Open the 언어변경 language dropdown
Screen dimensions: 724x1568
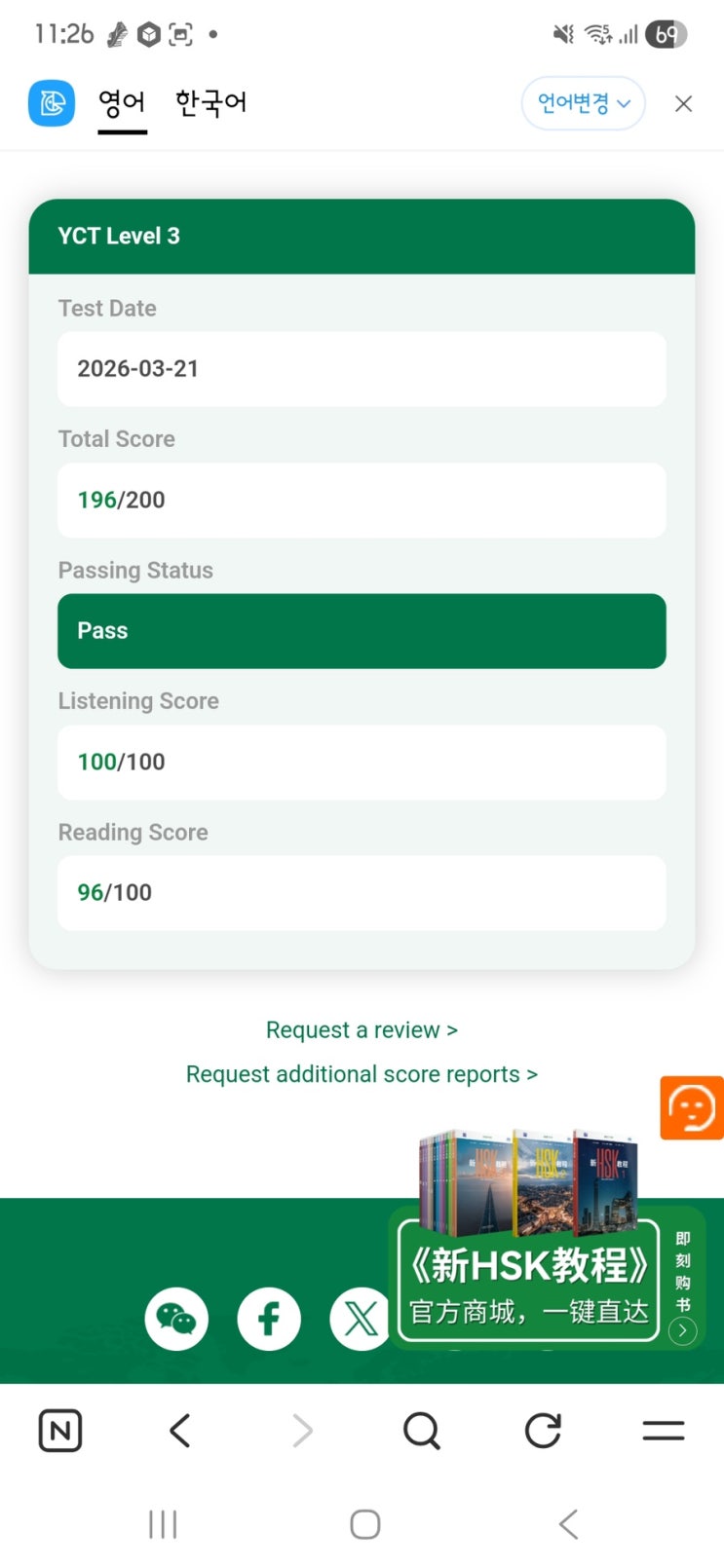coord(583,103)
